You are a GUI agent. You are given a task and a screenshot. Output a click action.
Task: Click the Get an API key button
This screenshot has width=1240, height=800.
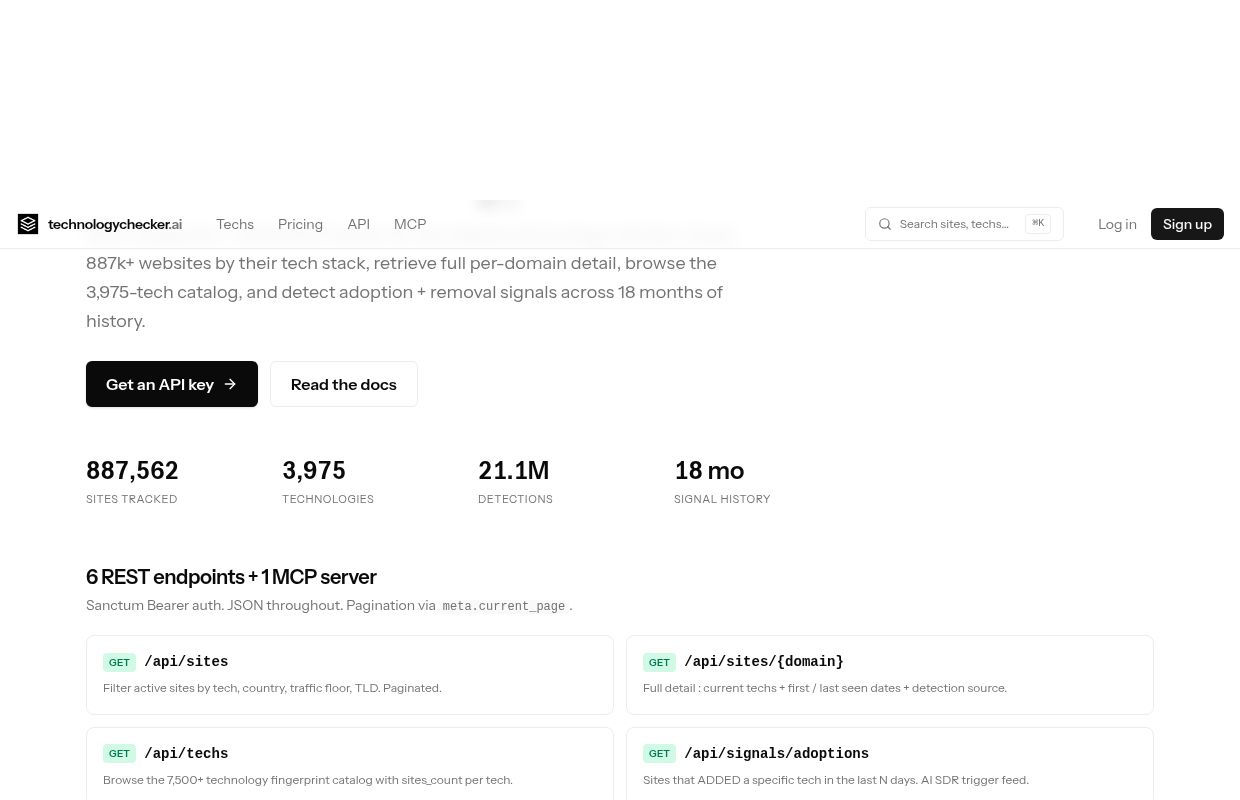tap(172, 384)
